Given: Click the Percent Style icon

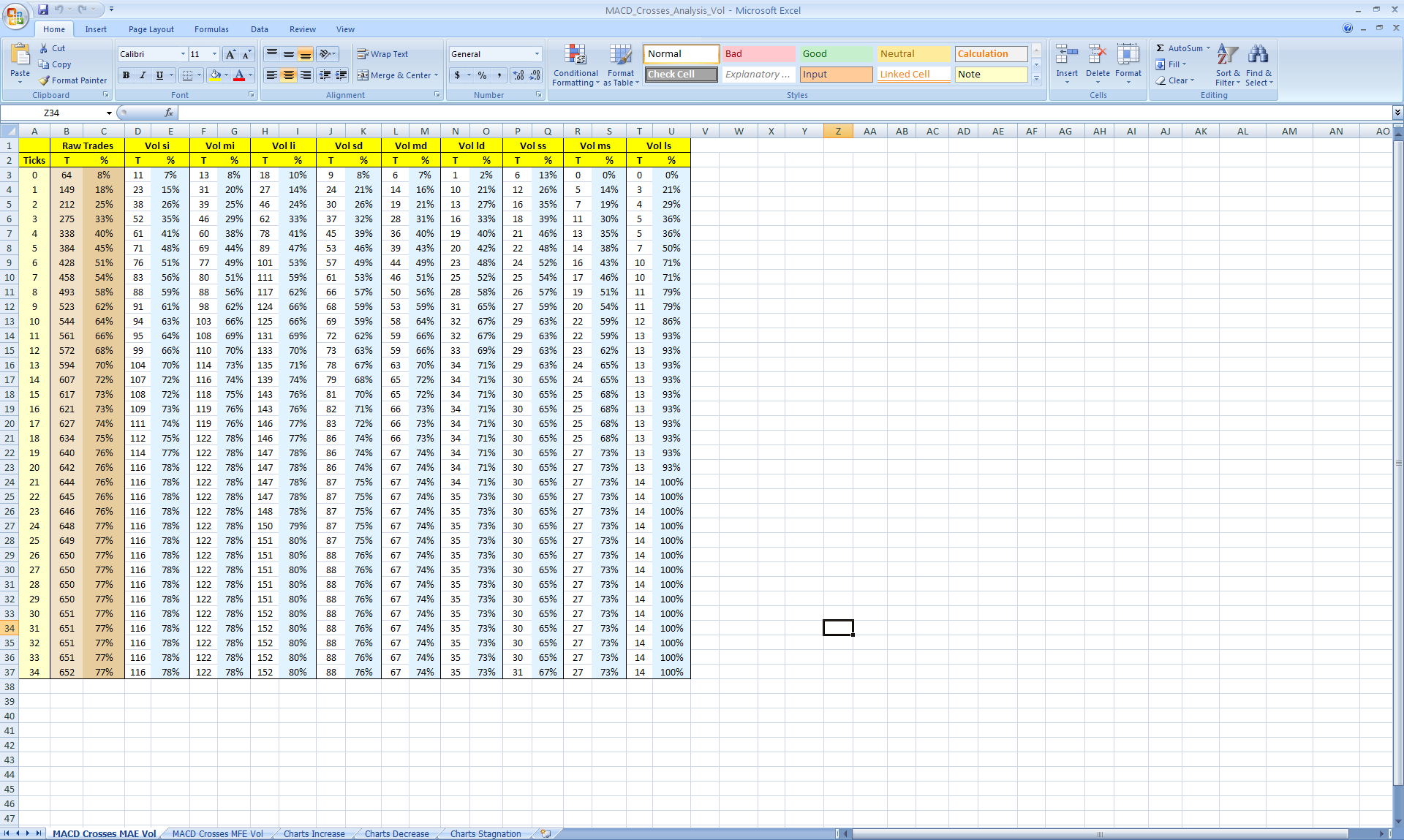Looking at the screenshot, I should pyautogui.click(x=482, y=75).
